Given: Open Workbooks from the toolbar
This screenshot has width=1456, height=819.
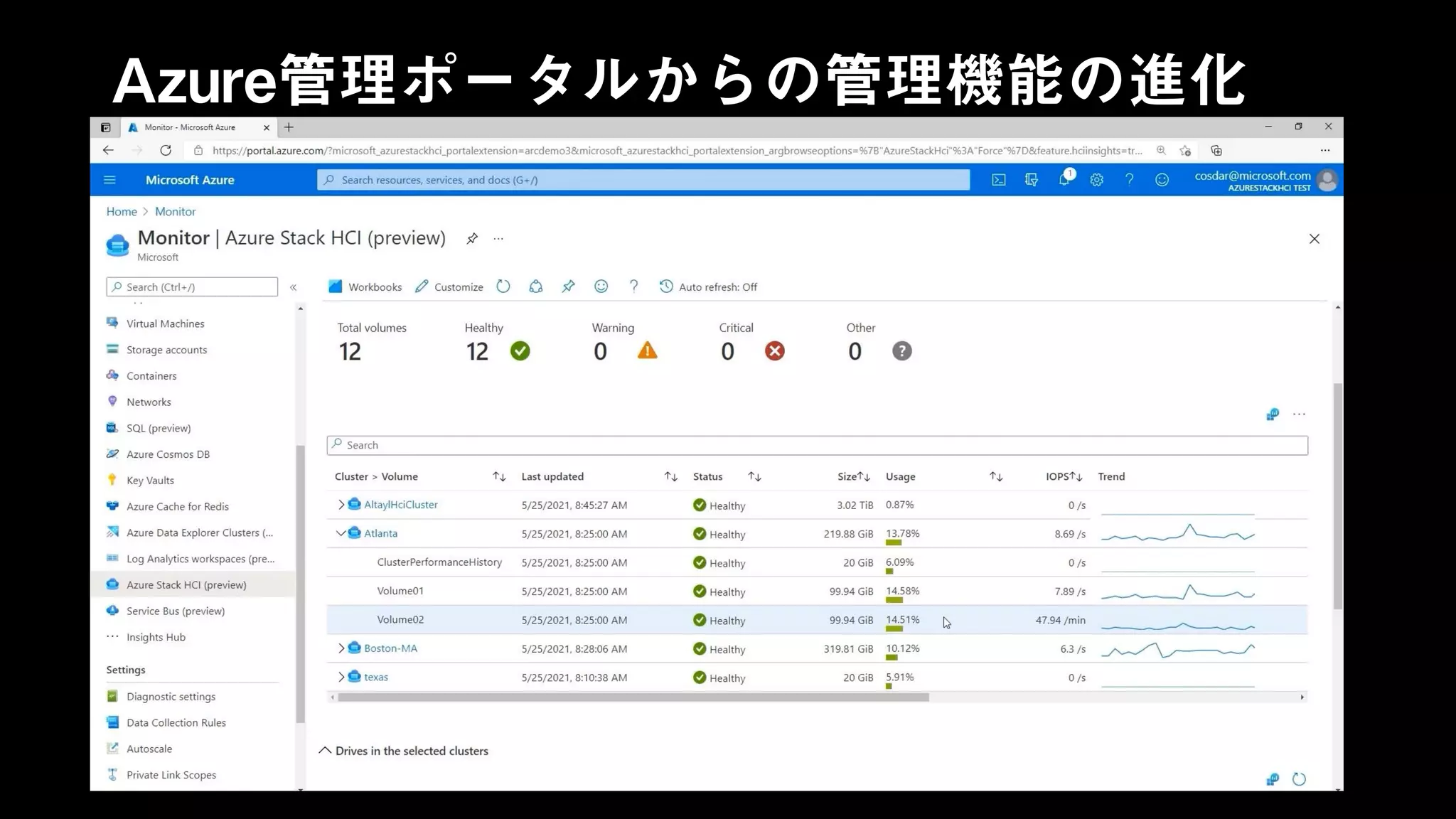Looking at the screenshot, I should [365, 287].
